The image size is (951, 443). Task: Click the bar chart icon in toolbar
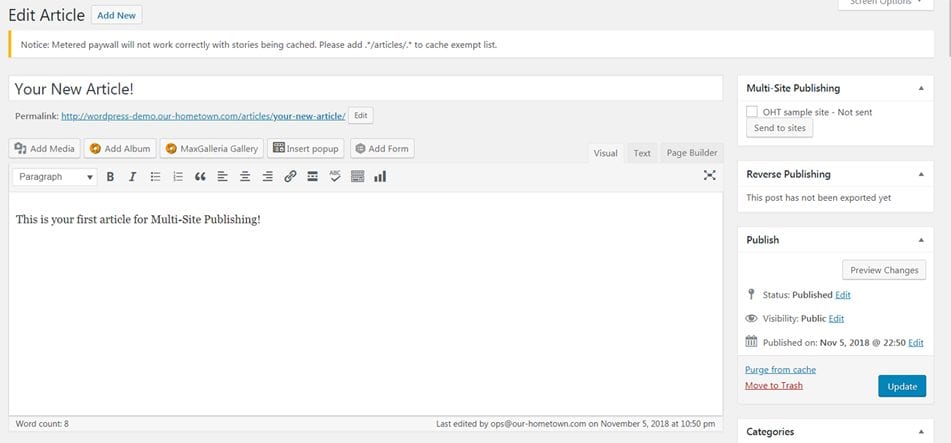(380, 177)
